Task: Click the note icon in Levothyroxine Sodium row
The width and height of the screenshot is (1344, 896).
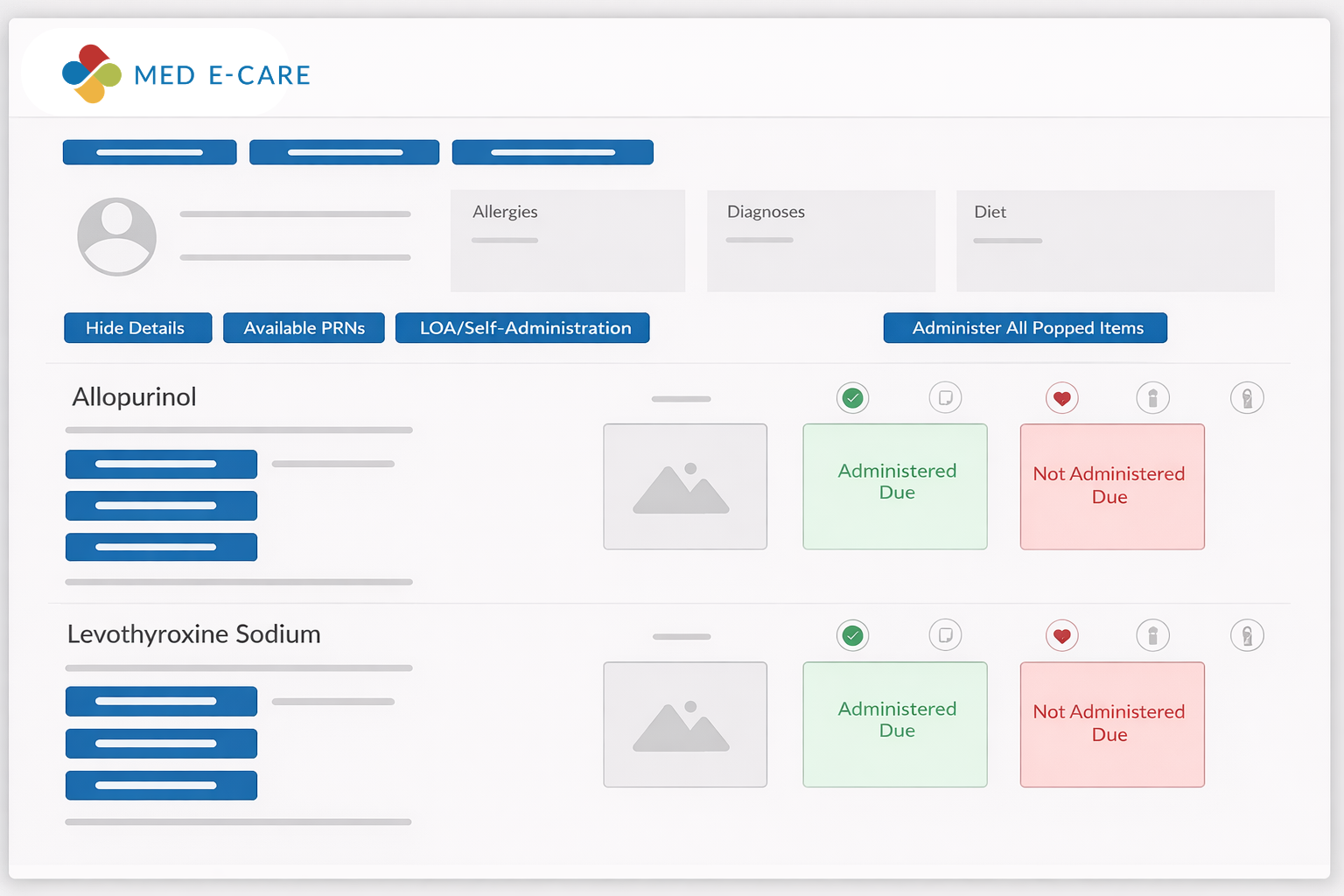Action: (x=945, y=635)
